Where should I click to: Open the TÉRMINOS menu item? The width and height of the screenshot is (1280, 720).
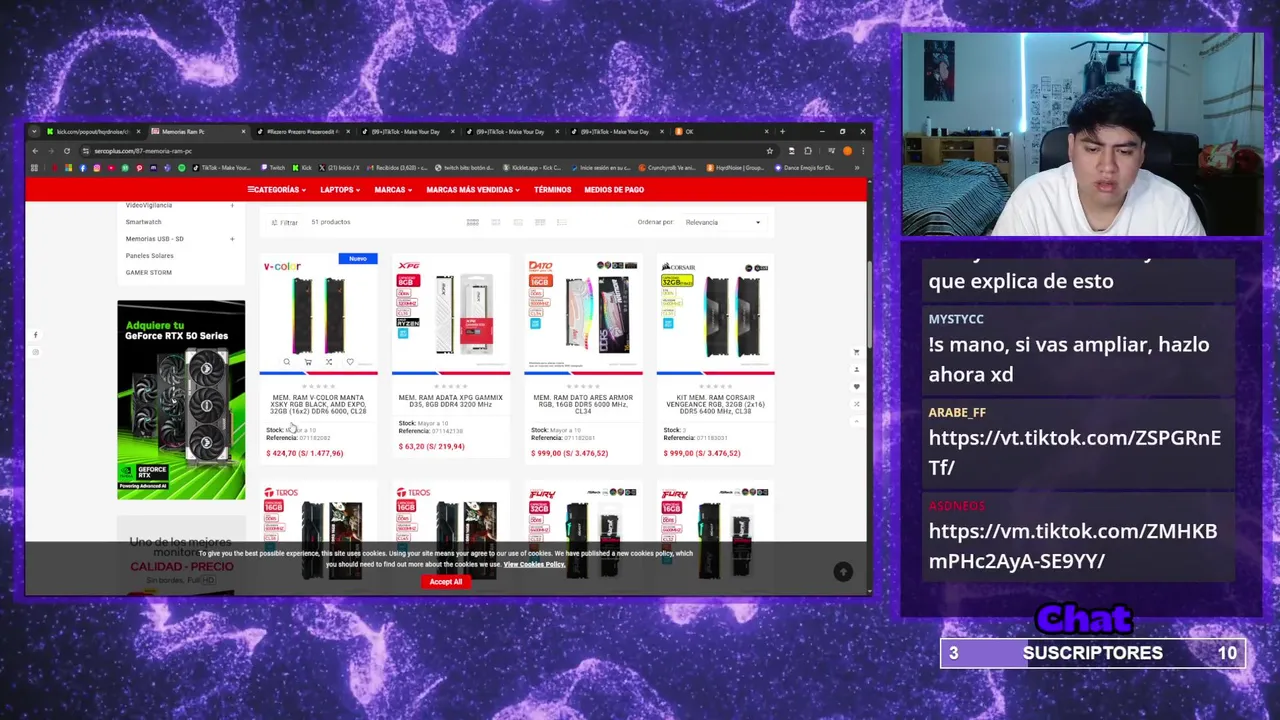[552, 190]
